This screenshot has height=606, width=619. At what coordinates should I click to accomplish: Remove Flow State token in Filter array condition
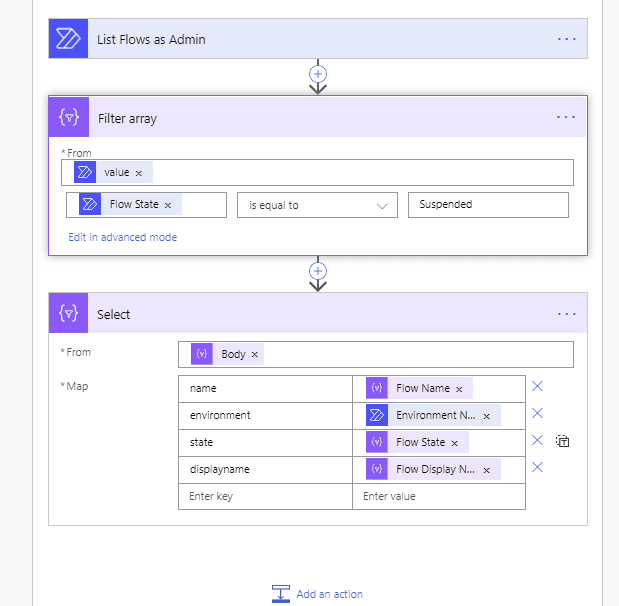168,205
